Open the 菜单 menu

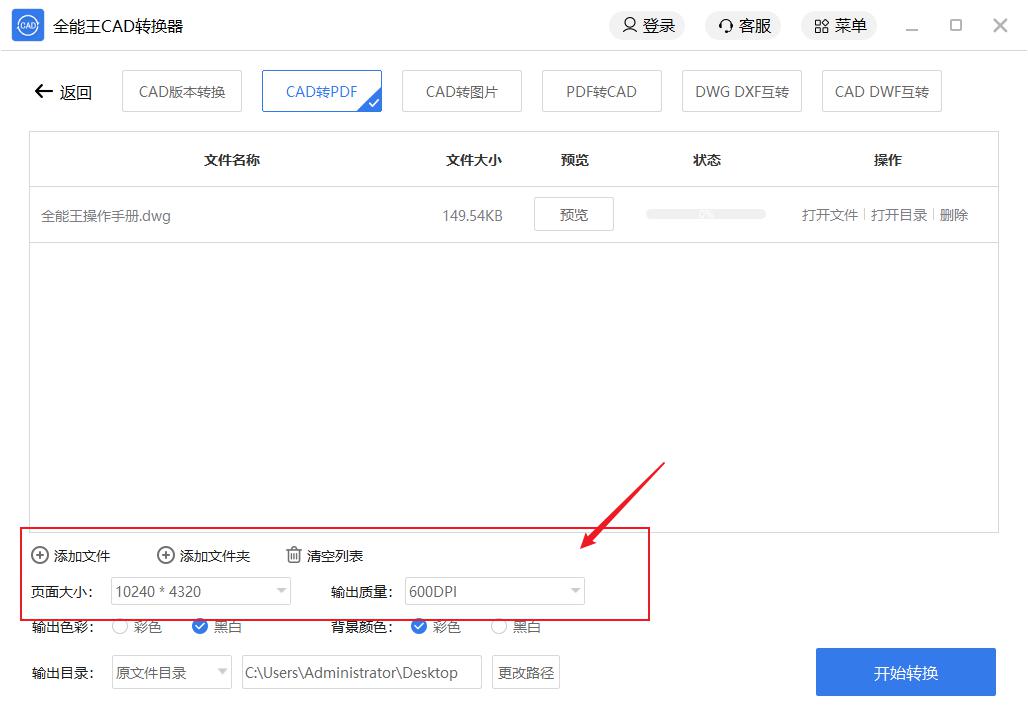[x=840, y=26]
